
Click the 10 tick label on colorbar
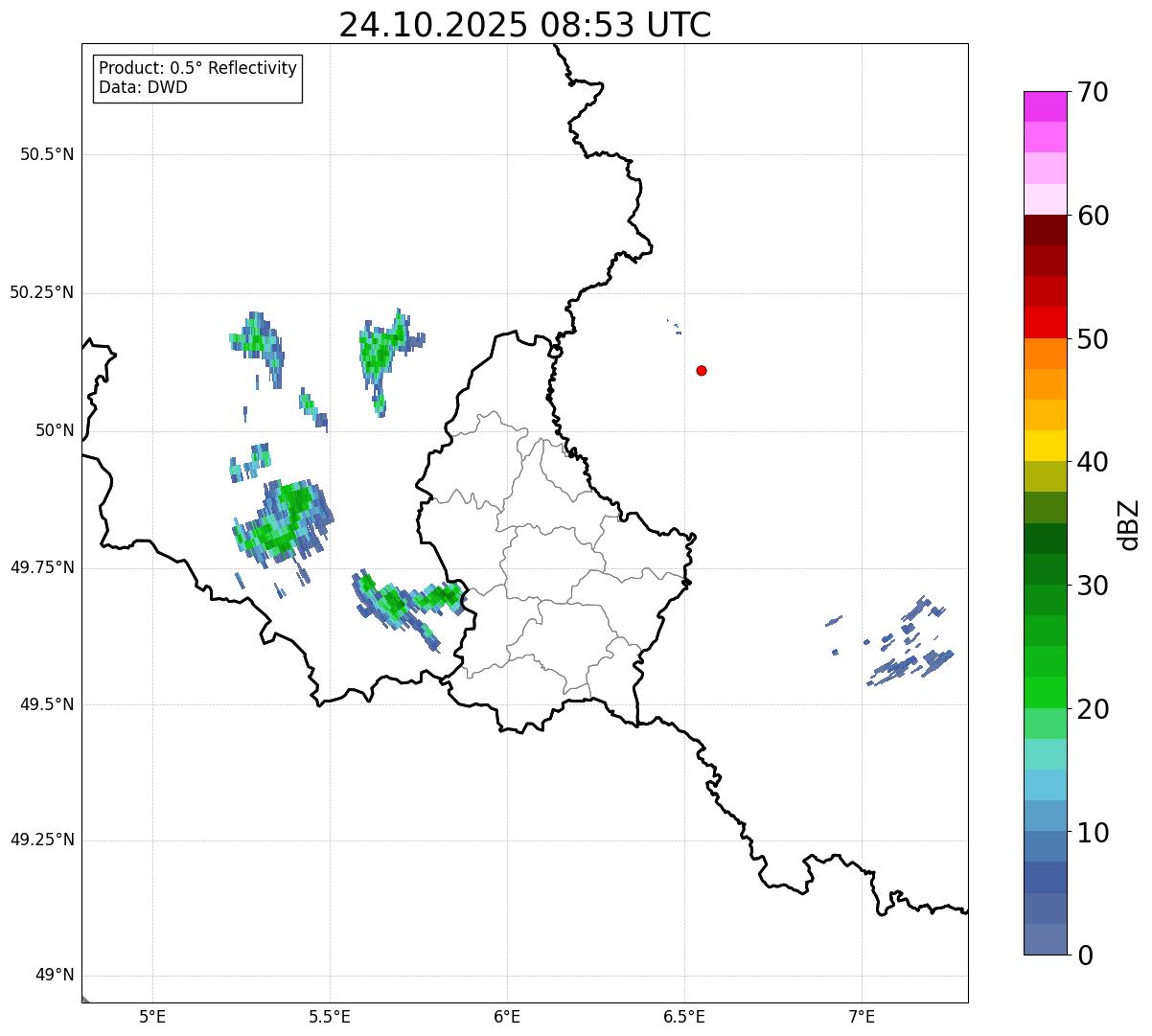coord(1094,832)
